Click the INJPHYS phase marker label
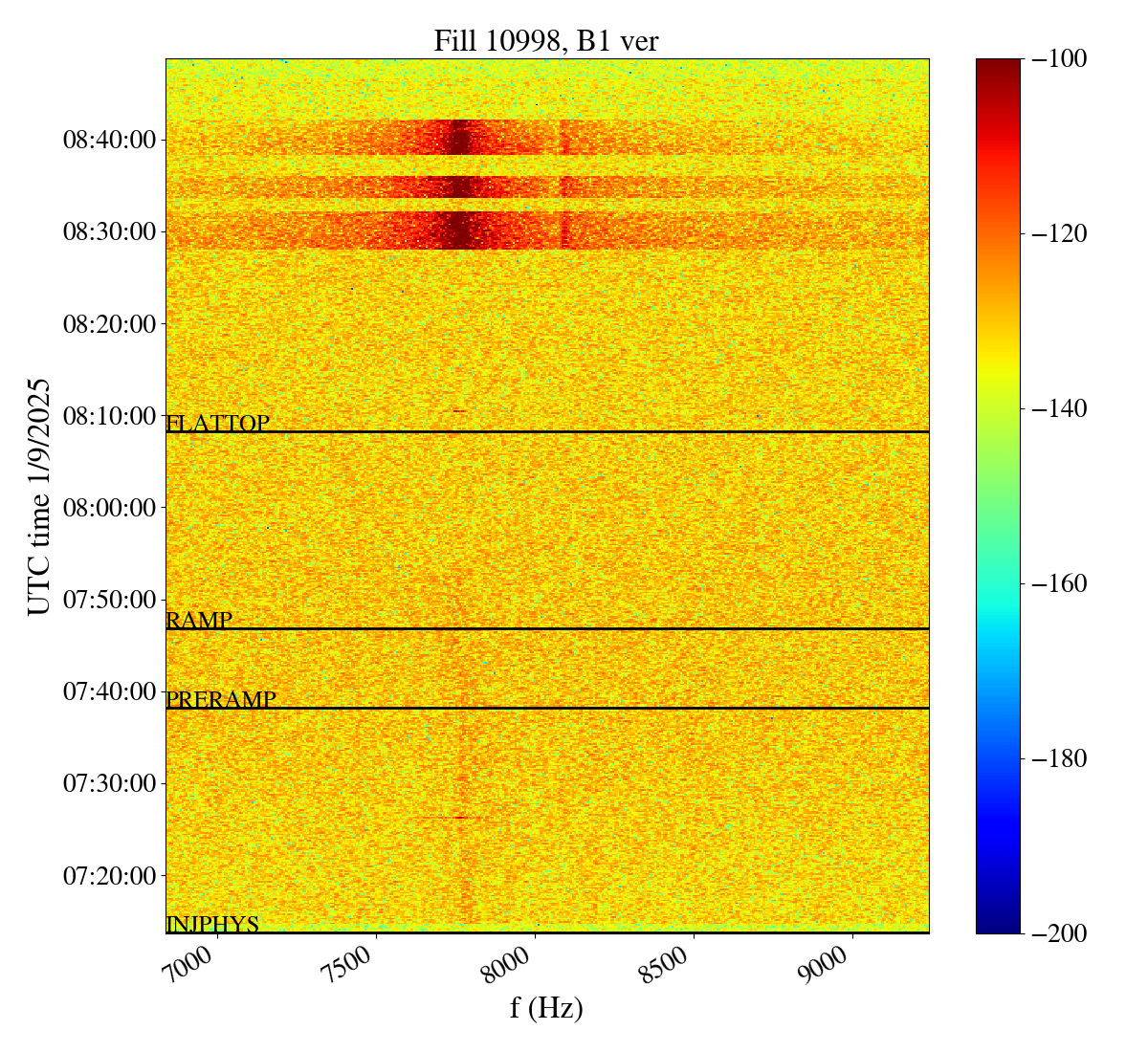Image resolution: width=1148 pixels, height=1052 pixels. (x=212, y=924)
